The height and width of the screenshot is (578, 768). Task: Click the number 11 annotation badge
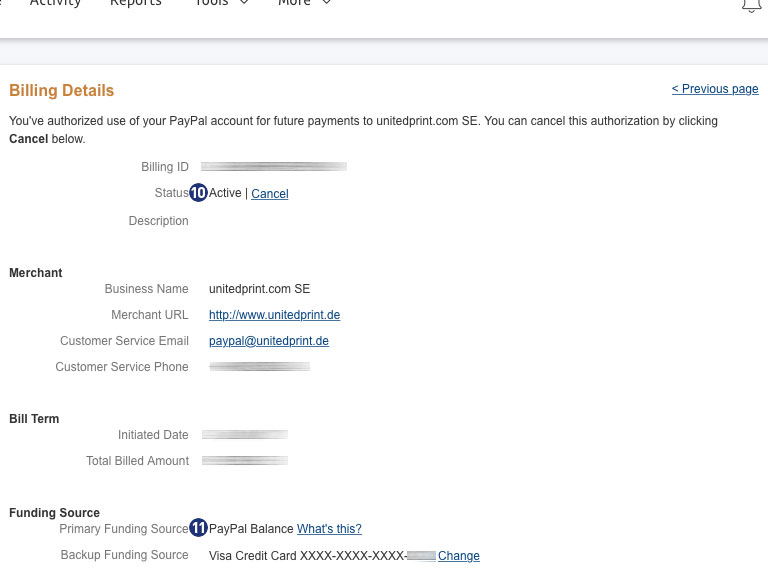[199, 528]
